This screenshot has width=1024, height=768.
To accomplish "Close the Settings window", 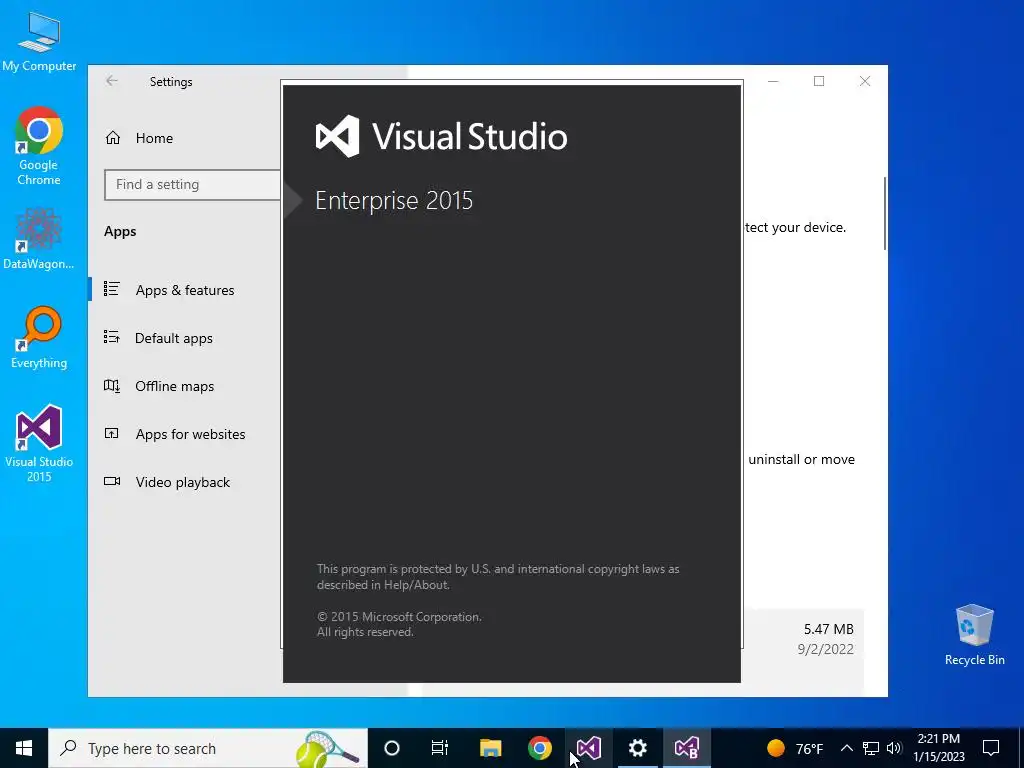I will pos(865,81).
